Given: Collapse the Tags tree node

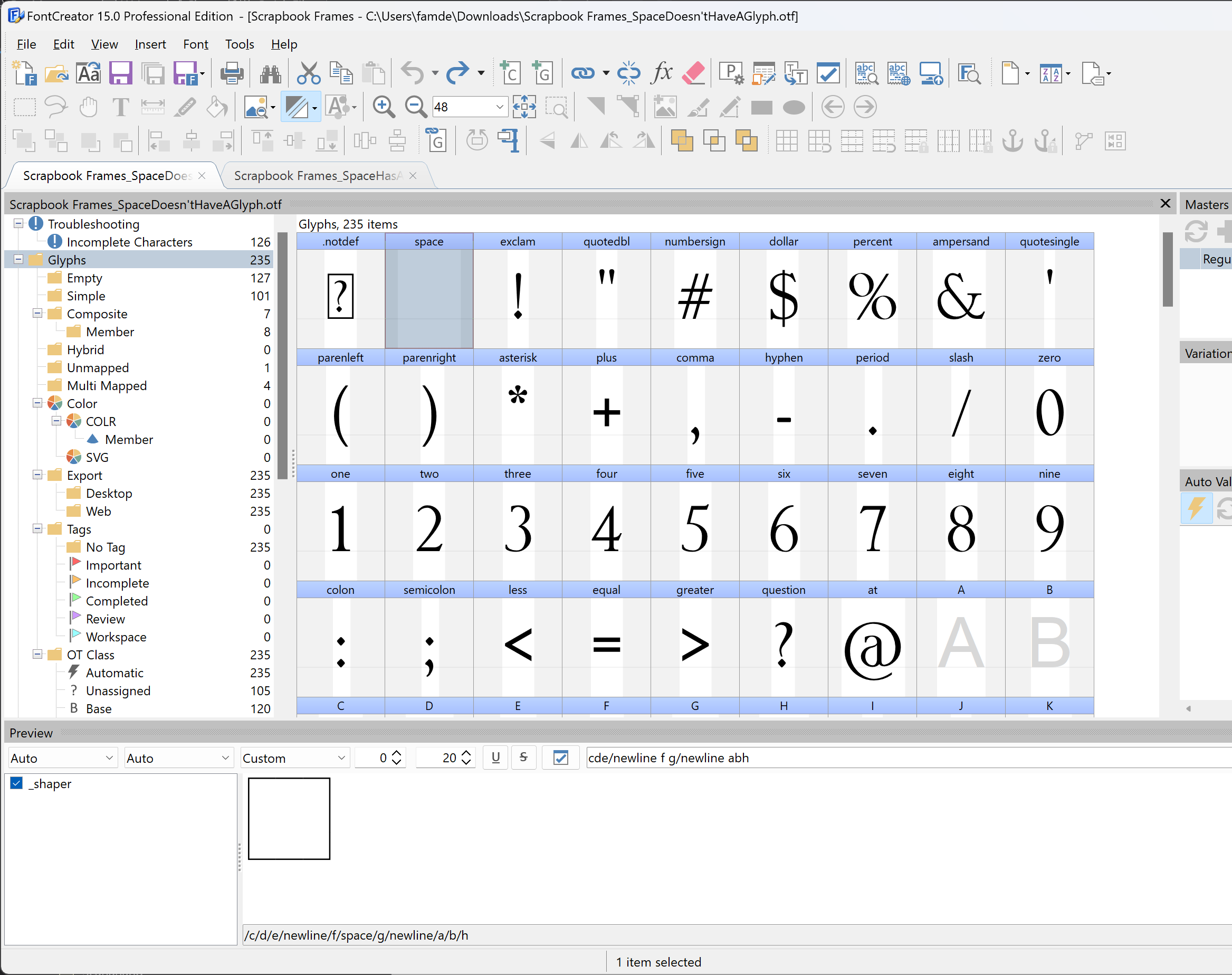Looking at the screenshot, I should 37,528.
